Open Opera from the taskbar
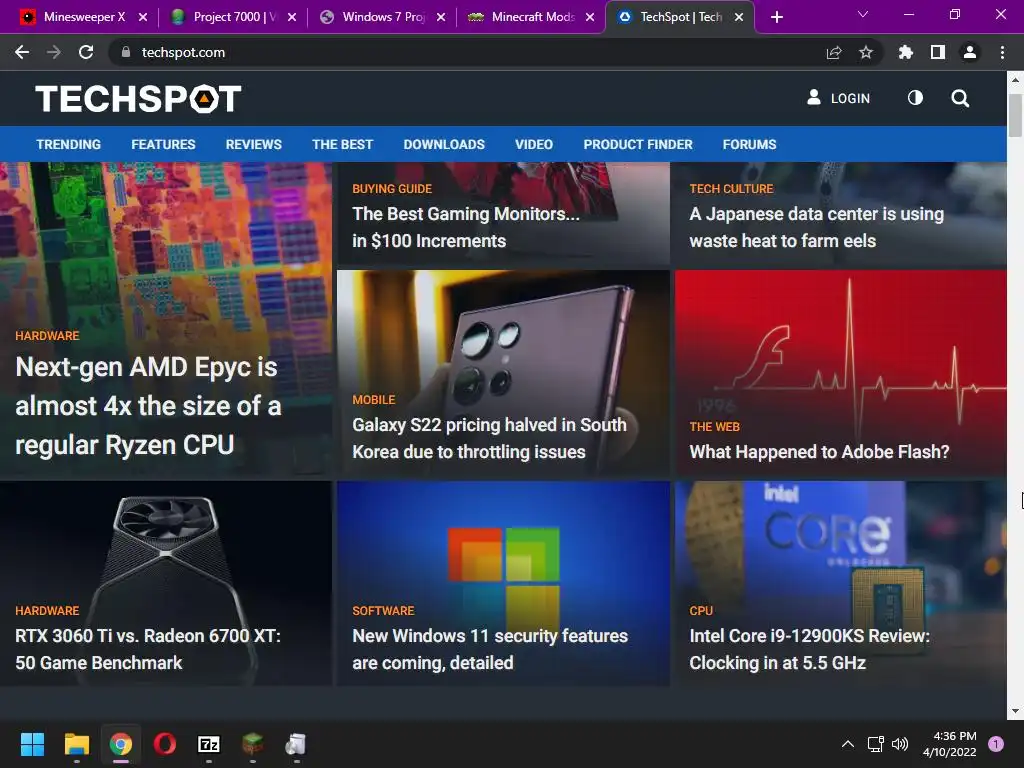The image size is (1024, 768). 165,744
